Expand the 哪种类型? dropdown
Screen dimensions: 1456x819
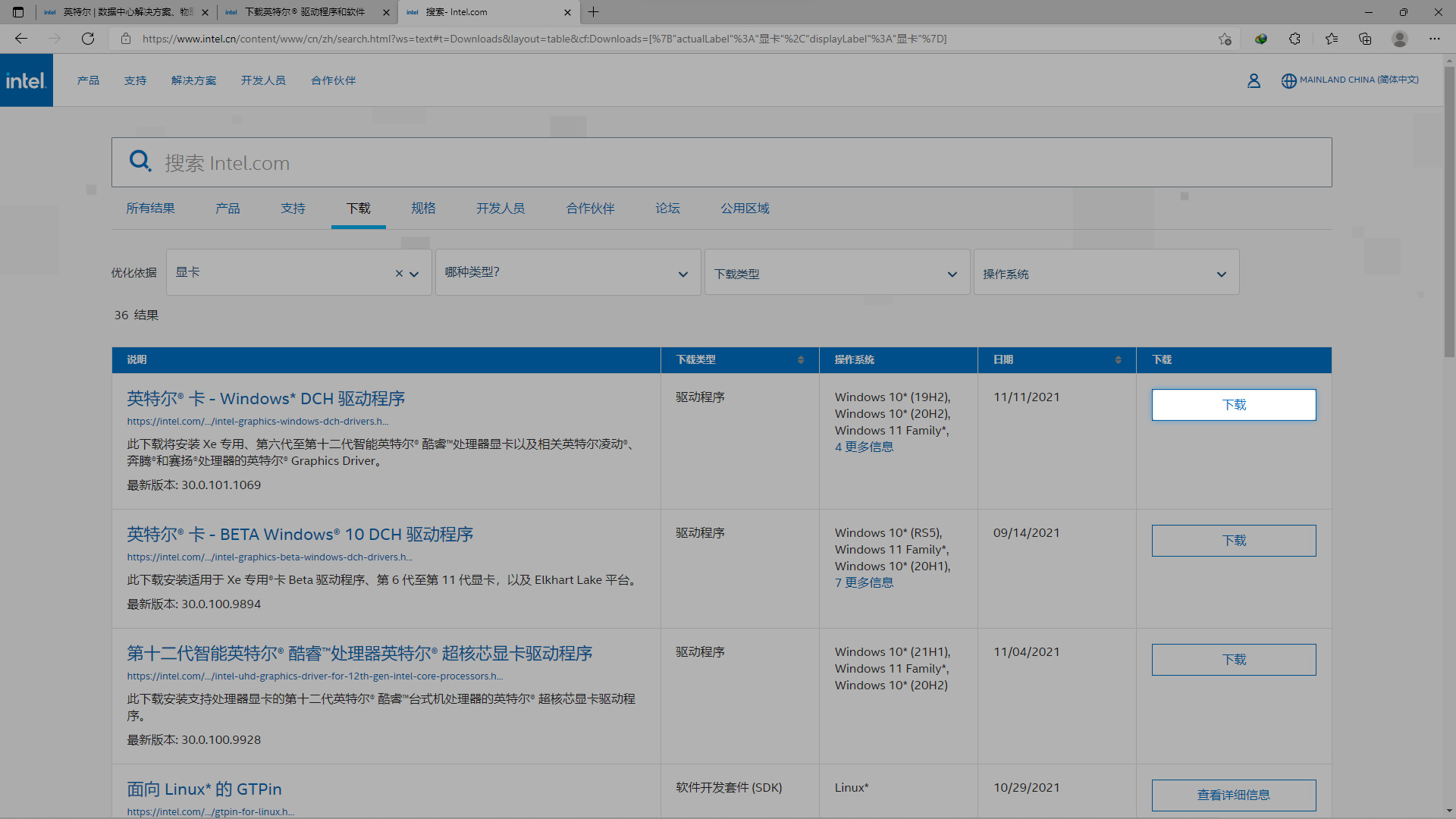coord(568,273)
